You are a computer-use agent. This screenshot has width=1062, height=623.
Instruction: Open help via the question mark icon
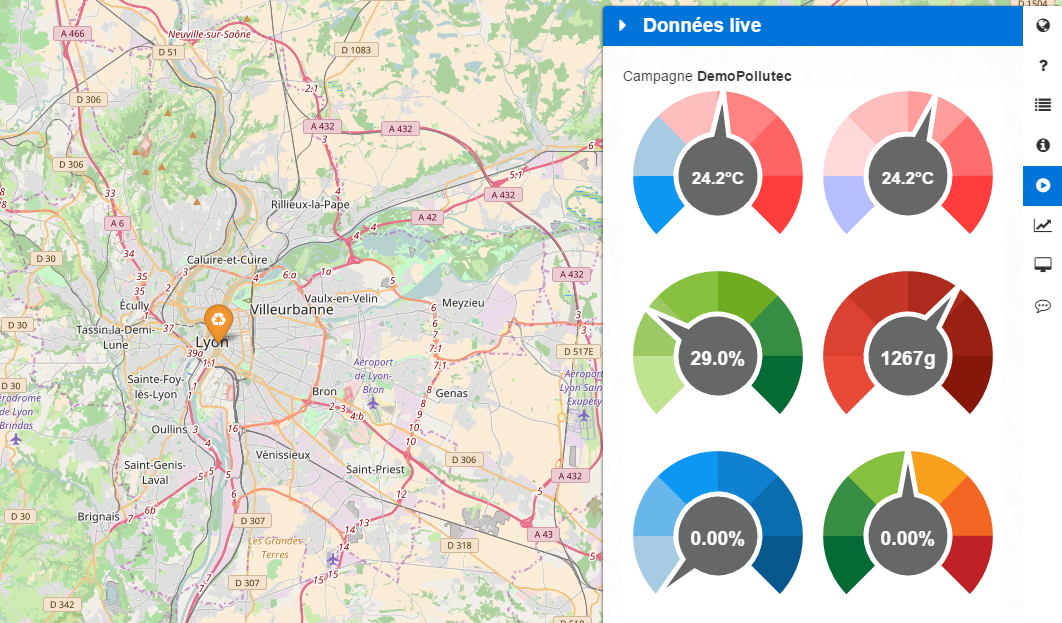pyautogui.click(x=1042, y=66)
